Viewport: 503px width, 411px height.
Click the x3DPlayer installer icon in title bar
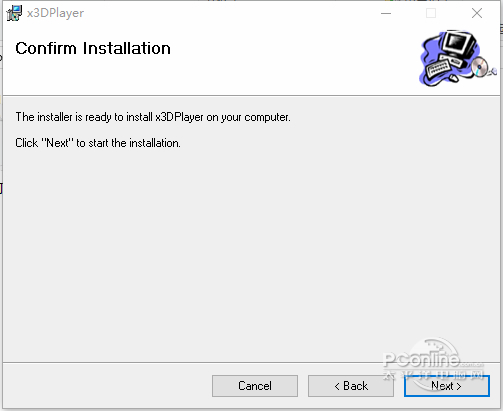pos(14,13)
